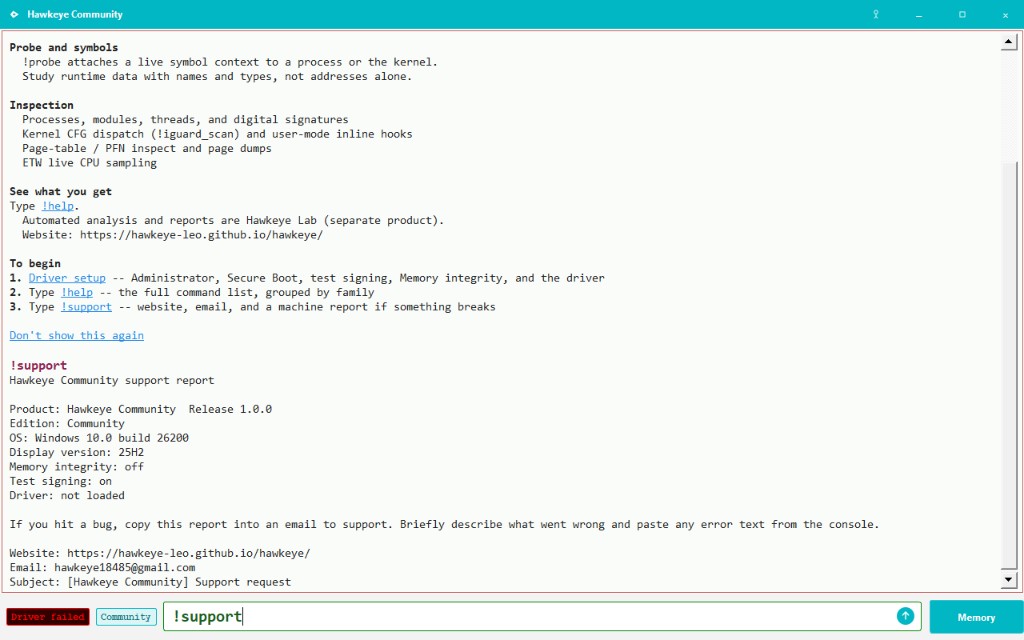1024x640 pixels.
Task: Click Don't show this again link
Action: pyautogui.click(x=76, y=335)
